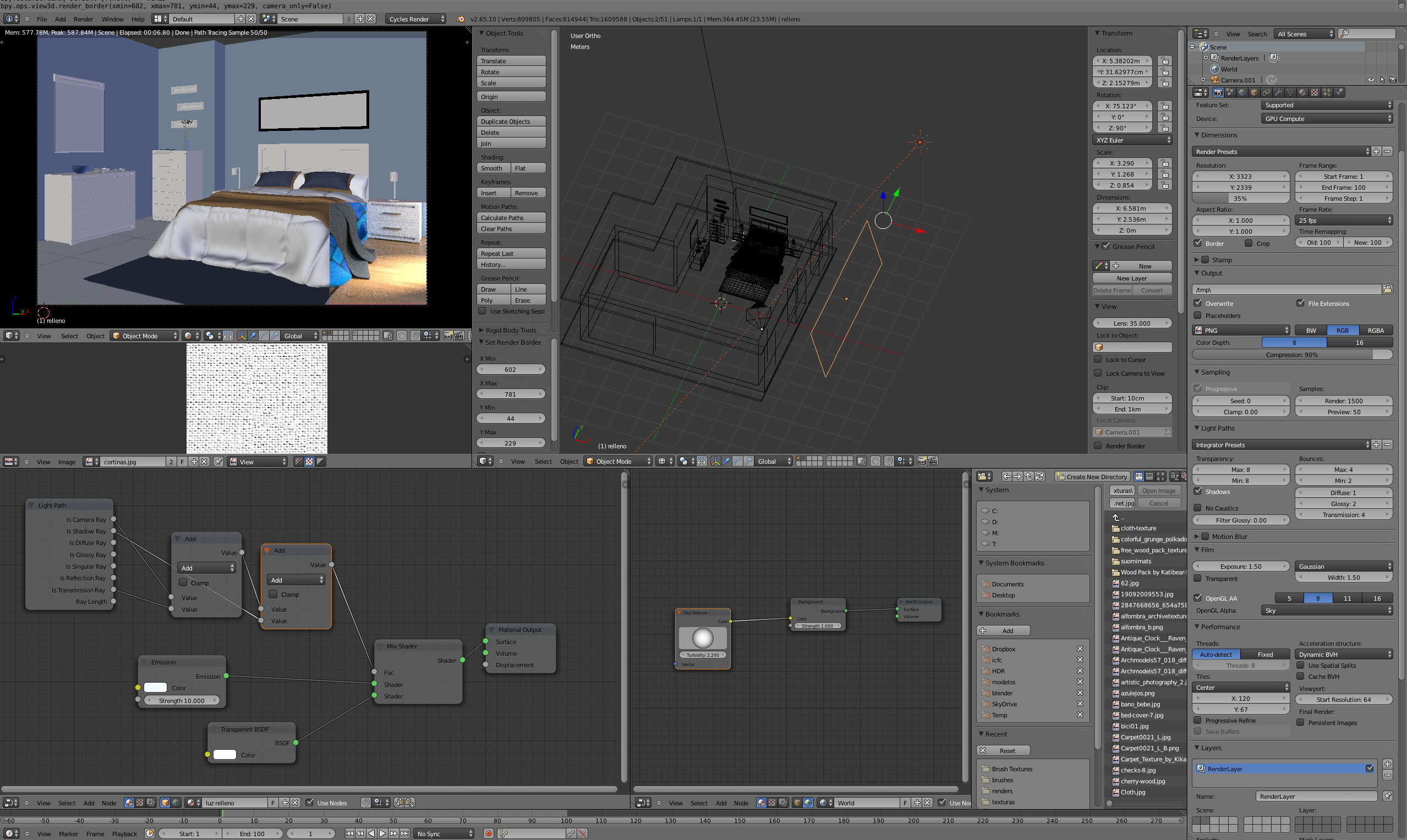Viewport: 1407px width, 840px height.
Task: Open the Modifiers wrench properties tab
Action: tap(1278, 92)
